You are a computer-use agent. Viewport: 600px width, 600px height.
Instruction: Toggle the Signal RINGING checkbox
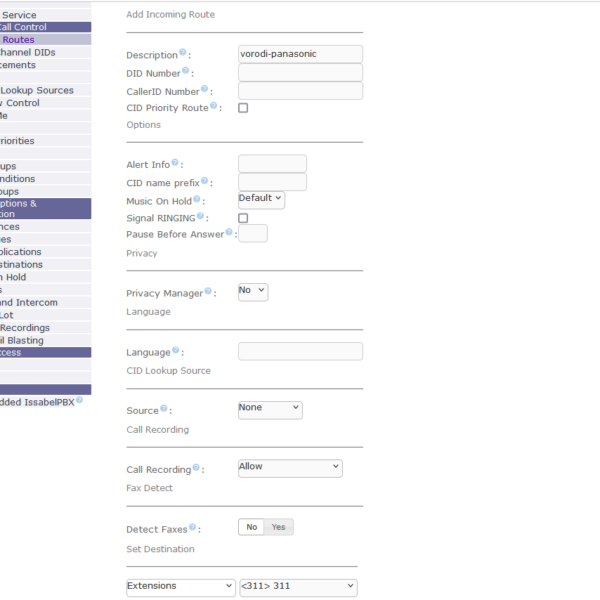243,218
